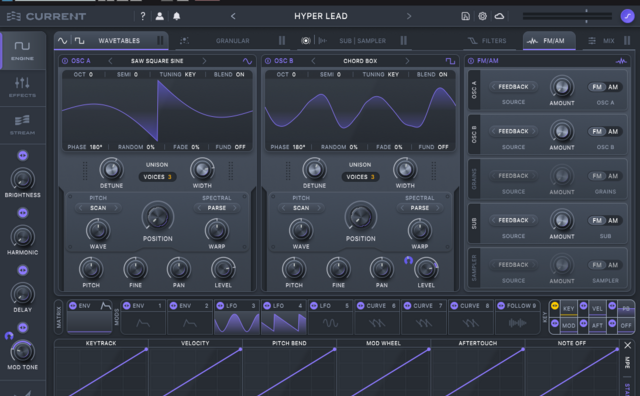Click the granular dots icon
The width and height of the screenshot is (640, 396).
point(184,40)
